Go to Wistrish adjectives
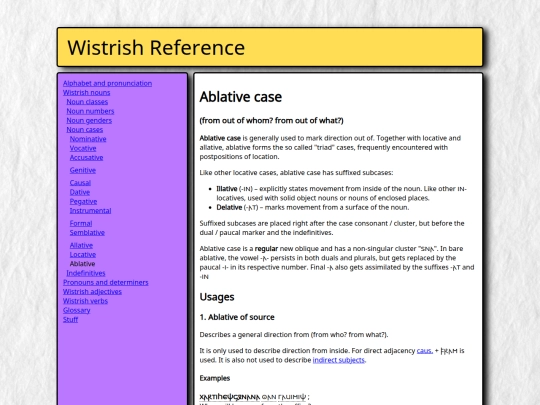This screenshot has height=405, width=540. (92, 292)
